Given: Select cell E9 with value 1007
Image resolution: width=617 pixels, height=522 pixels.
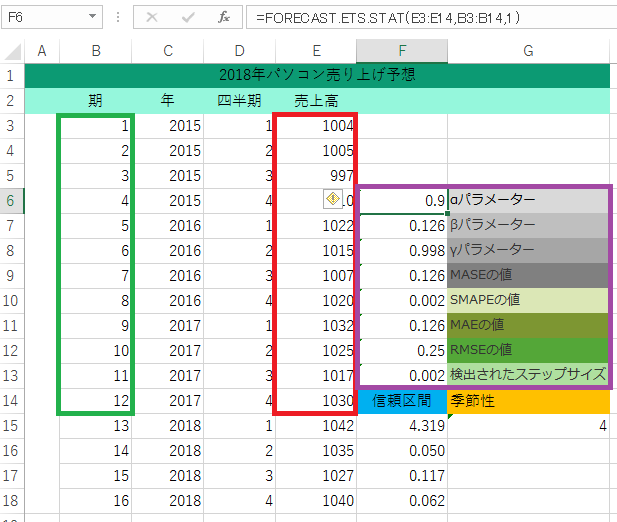Looking at the screenshot, I should [316, 276].
